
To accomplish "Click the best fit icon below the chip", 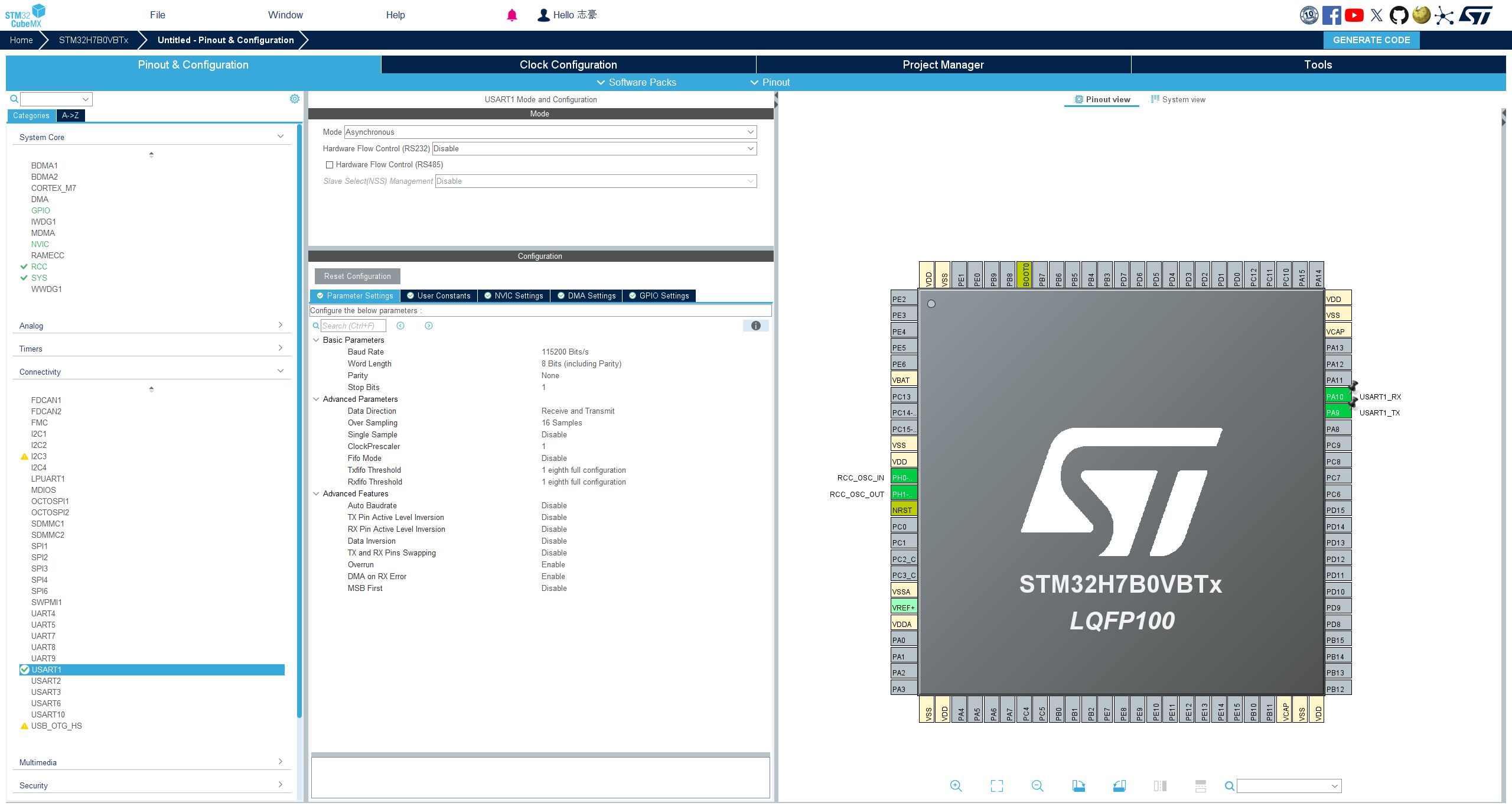I will coord(996,786).
